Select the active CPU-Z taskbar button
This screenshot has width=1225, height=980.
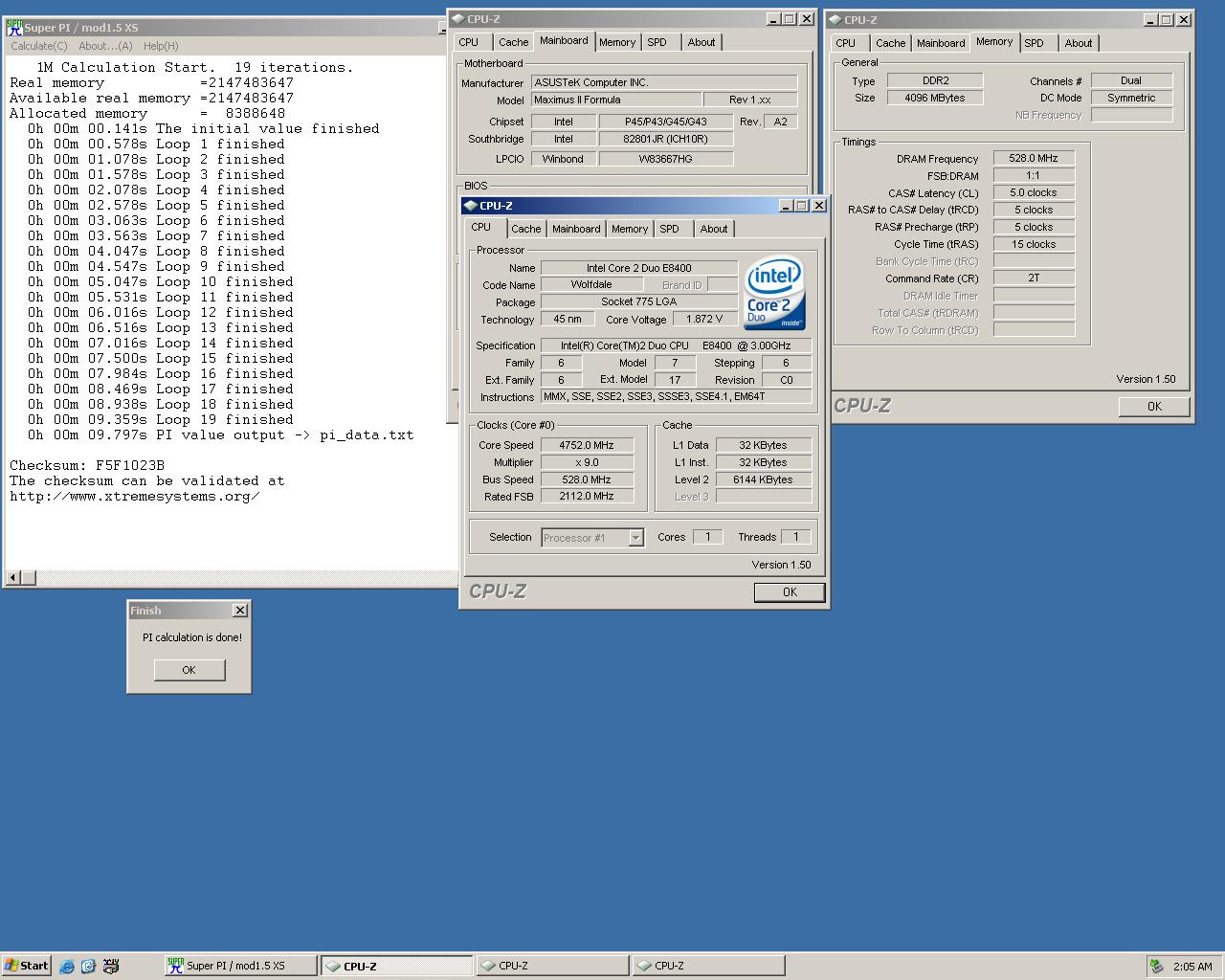pos(396,966)
